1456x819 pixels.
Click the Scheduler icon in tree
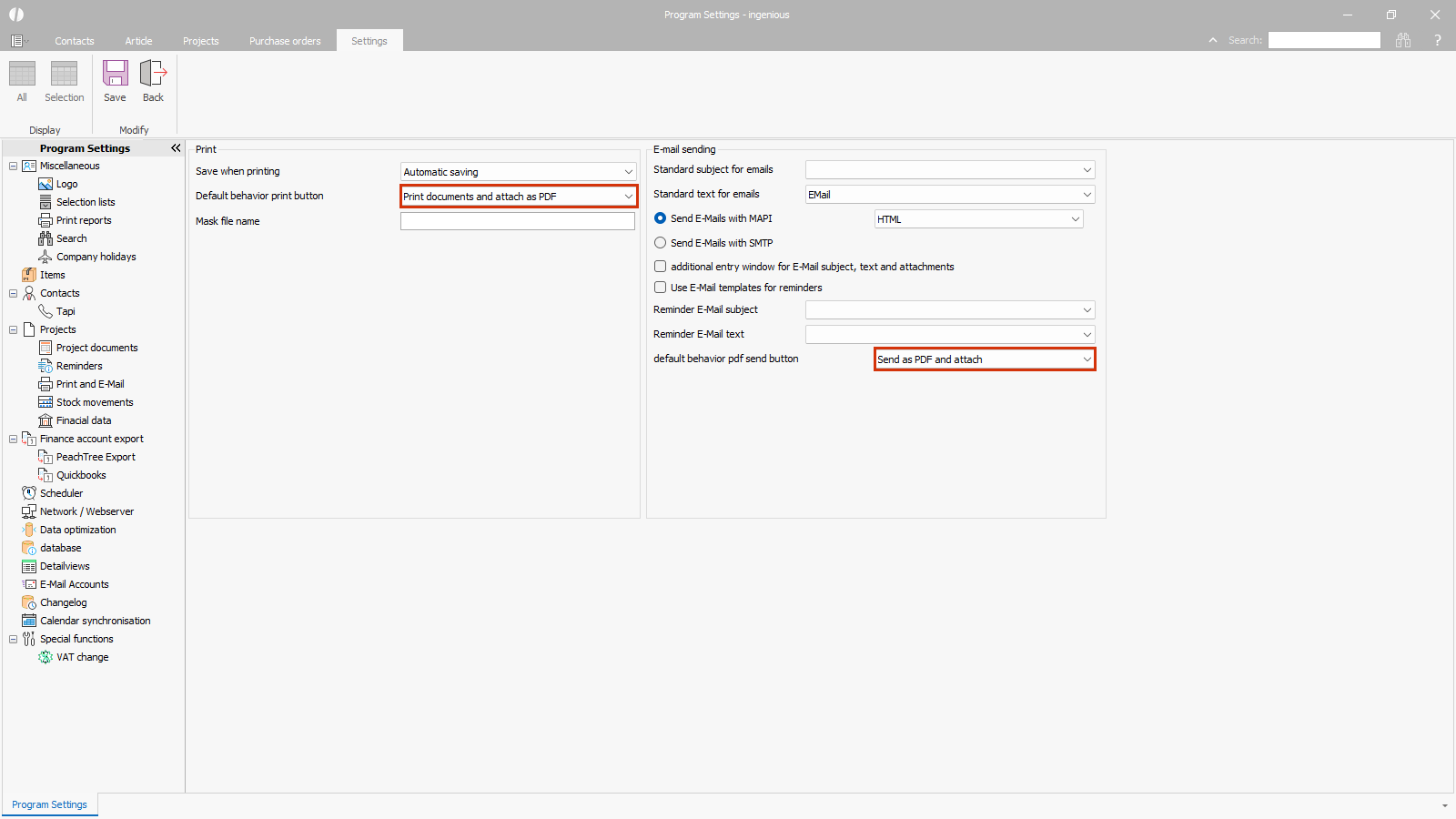click(x=29, y=493)
